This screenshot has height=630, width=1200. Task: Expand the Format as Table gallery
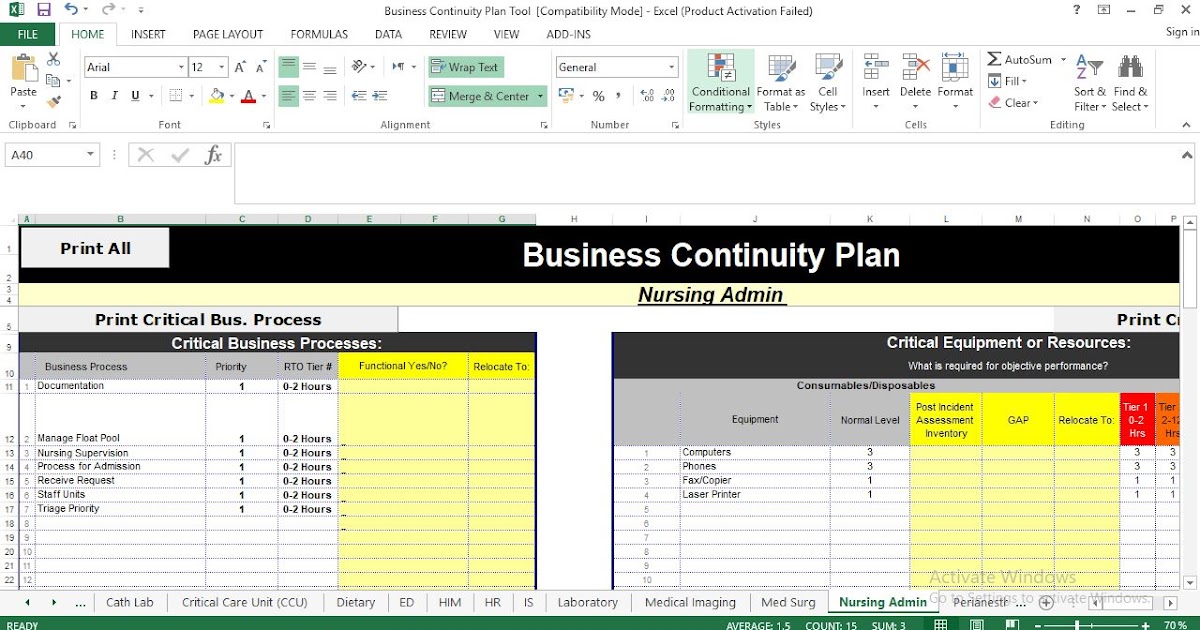point(781,83)
